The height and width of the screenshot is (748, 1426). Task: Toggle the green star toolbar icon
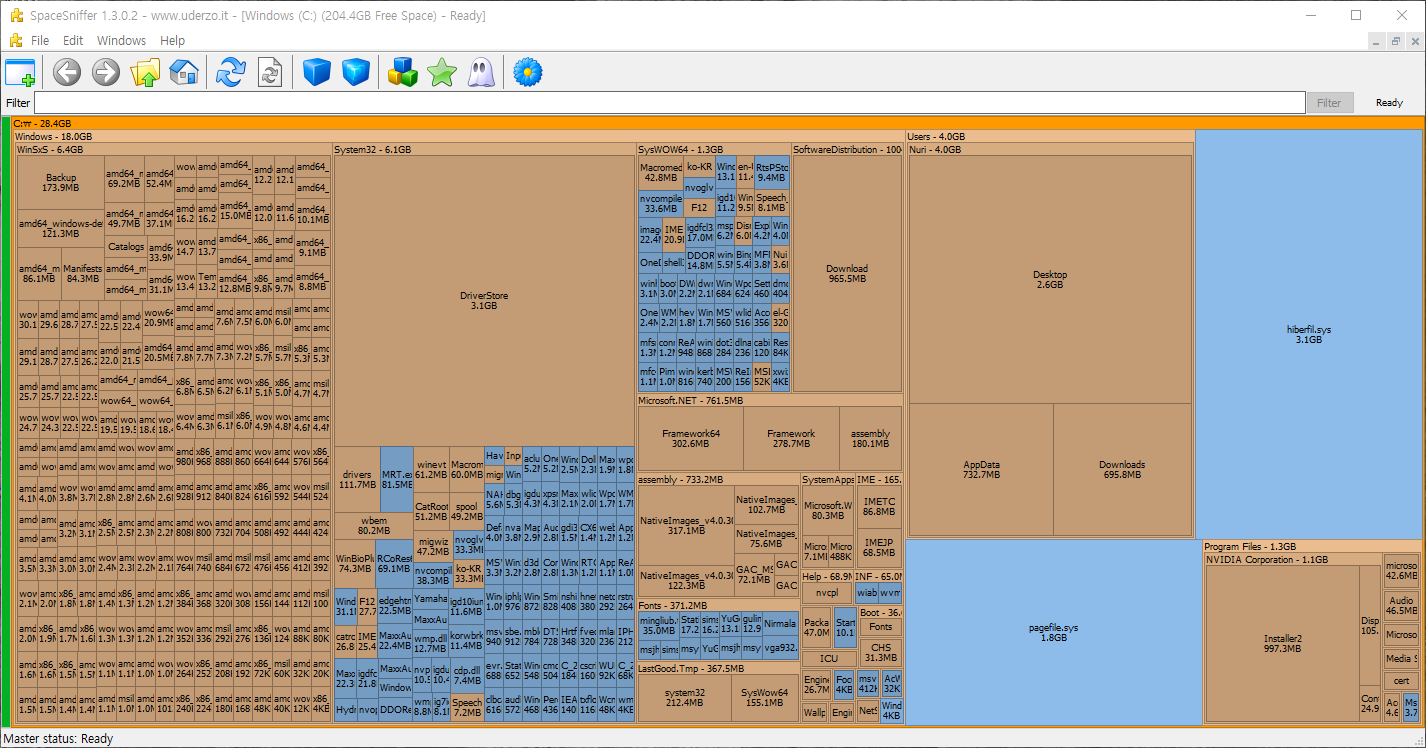[x=441, y=72]
